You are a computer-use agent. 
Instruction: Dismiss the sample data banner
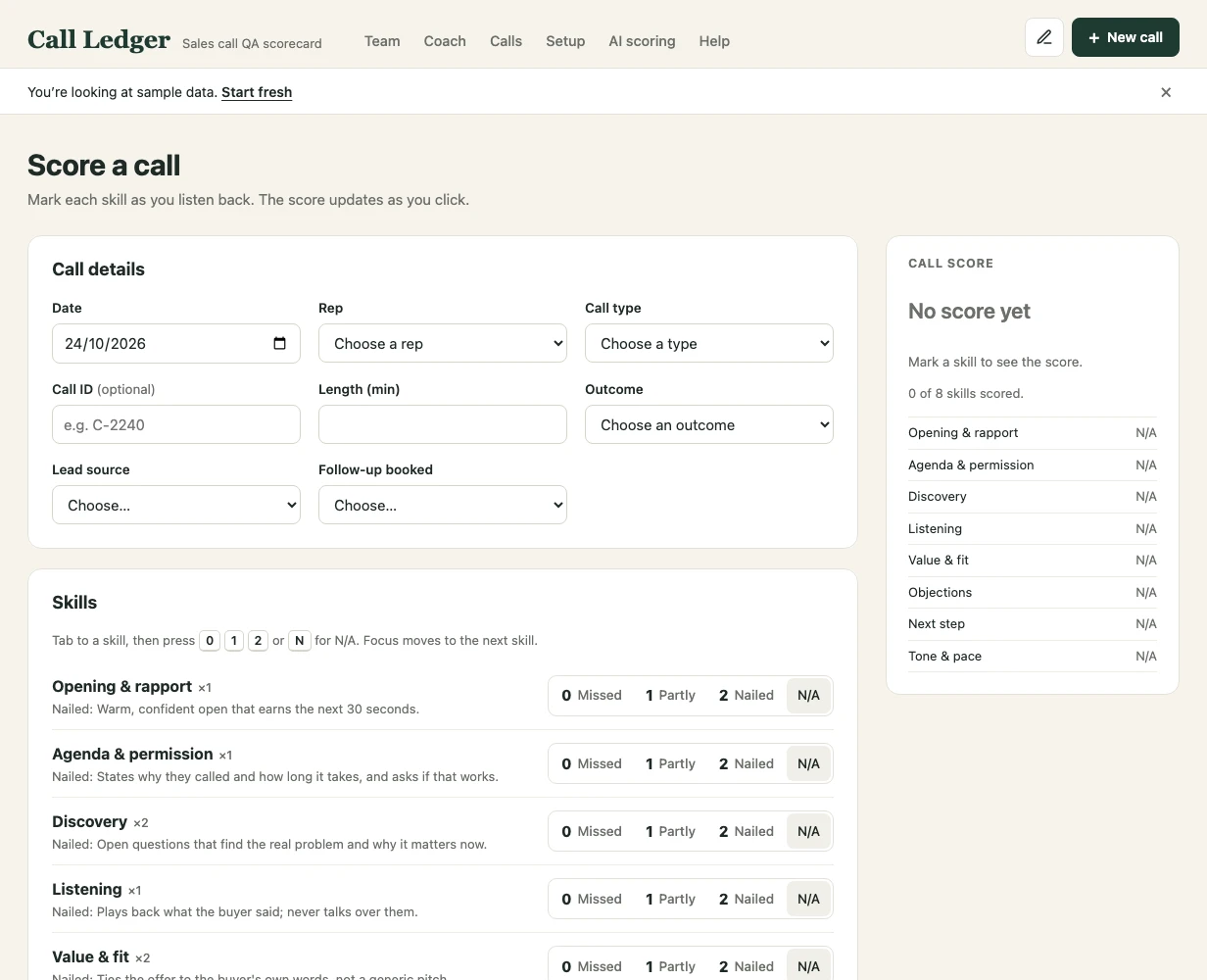(x=1166, y=92)
